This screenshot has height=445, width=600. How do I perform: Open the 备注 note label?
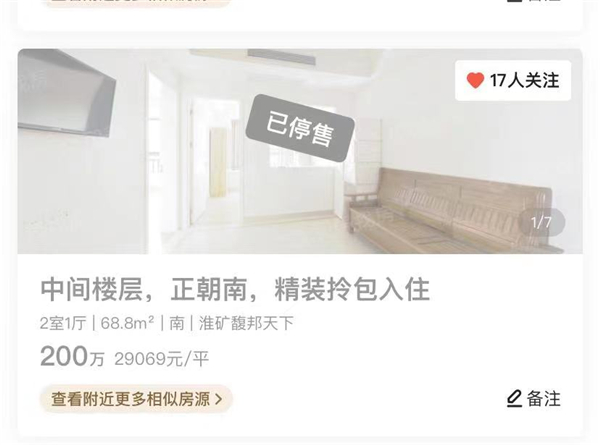[544, 399]
